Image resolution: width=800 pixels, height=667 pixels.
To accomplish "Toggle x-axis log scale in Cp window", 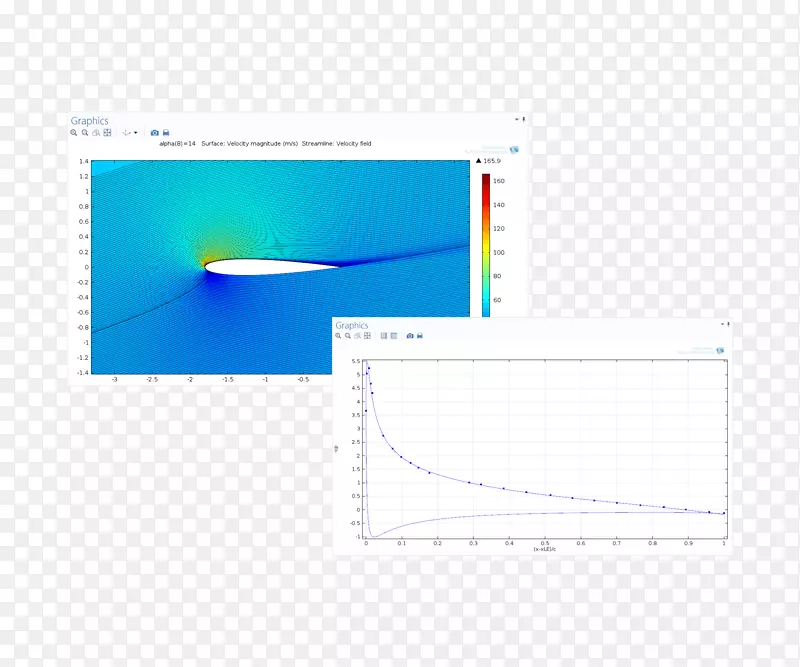I will click(x=384, y=336).
